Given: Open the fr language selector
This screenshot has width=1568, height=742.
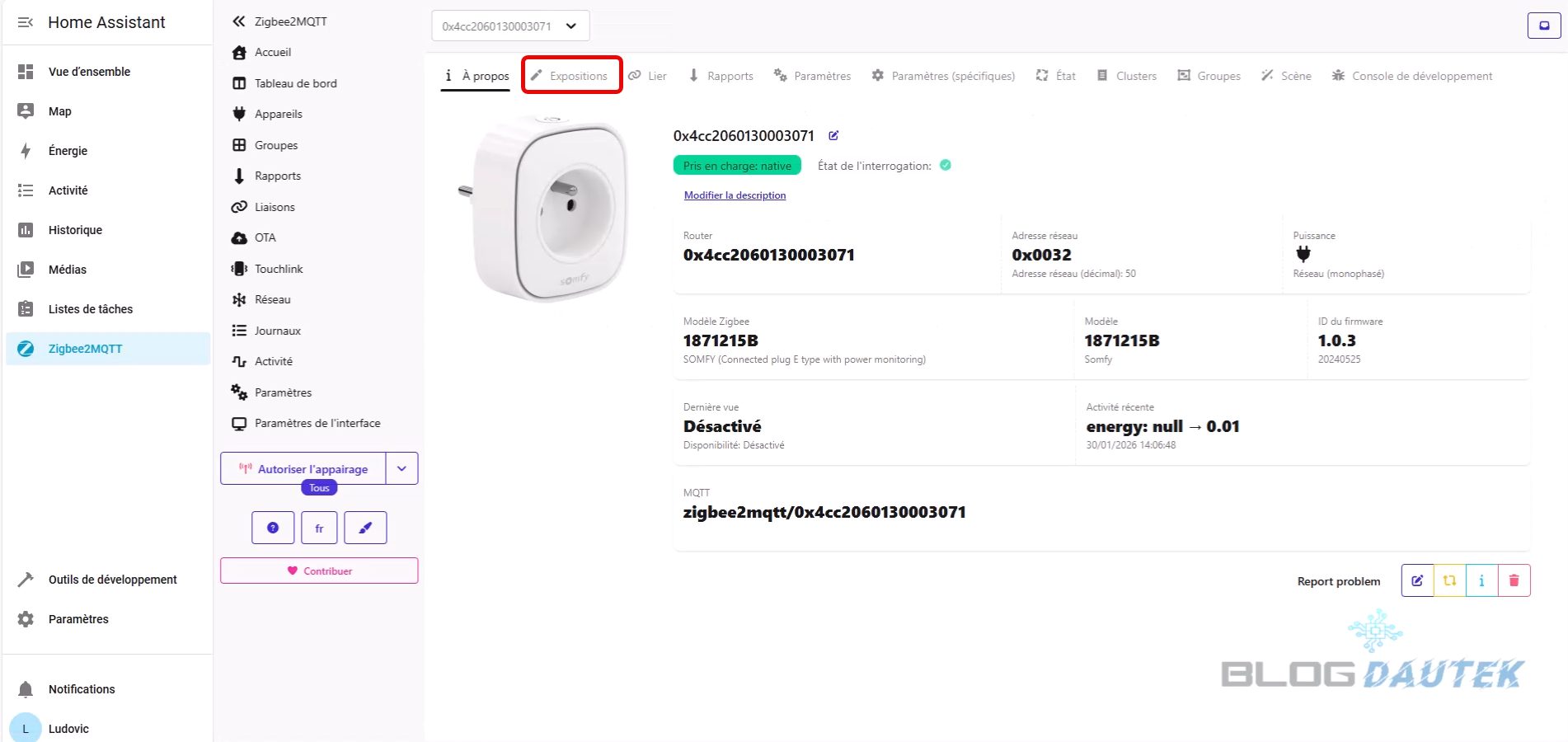Looking at the screenshot, I should [x=319, y=528].
